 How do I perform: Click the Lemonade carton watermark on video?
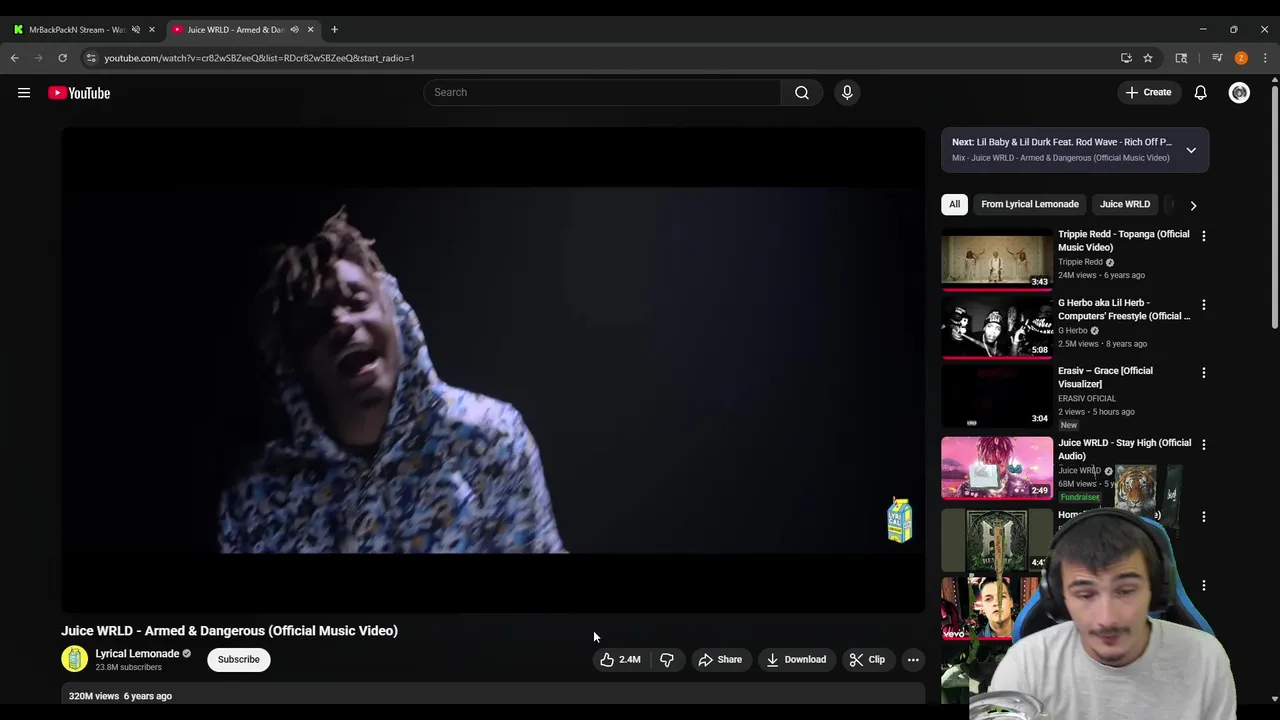click(900, 520)
